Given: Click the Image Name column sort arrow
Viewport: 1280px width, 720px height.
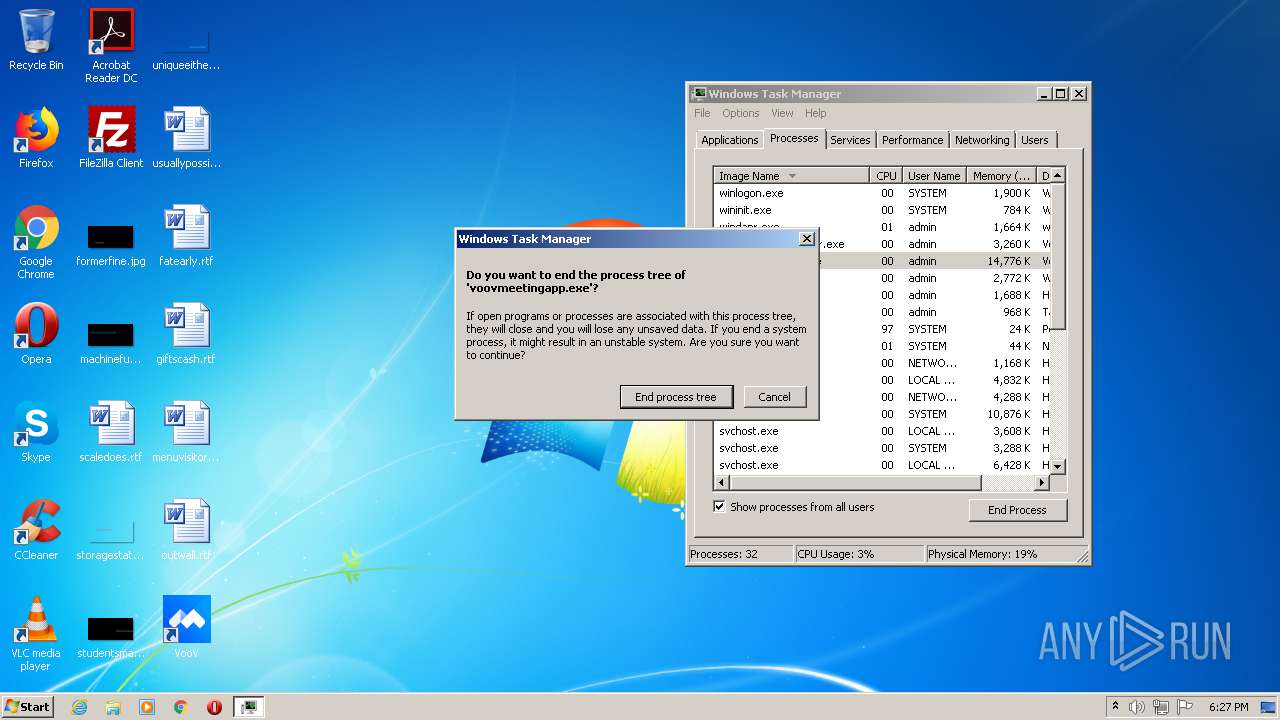Looking at the screenshot, I should click(792, 176).
